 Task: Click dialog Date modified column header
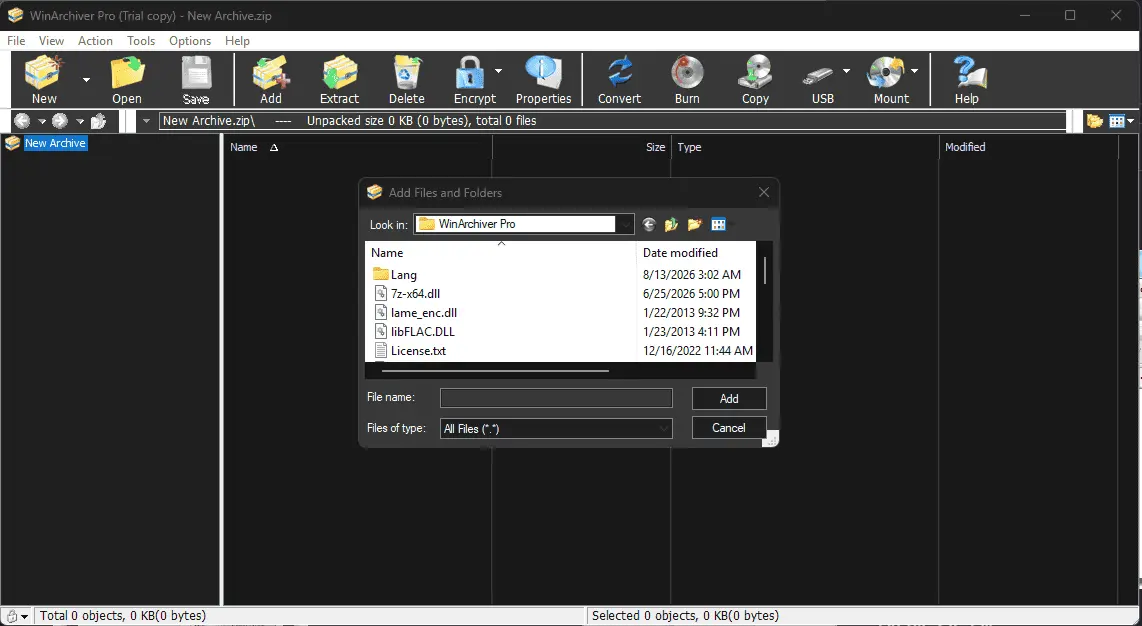click(x=696, y=253)
